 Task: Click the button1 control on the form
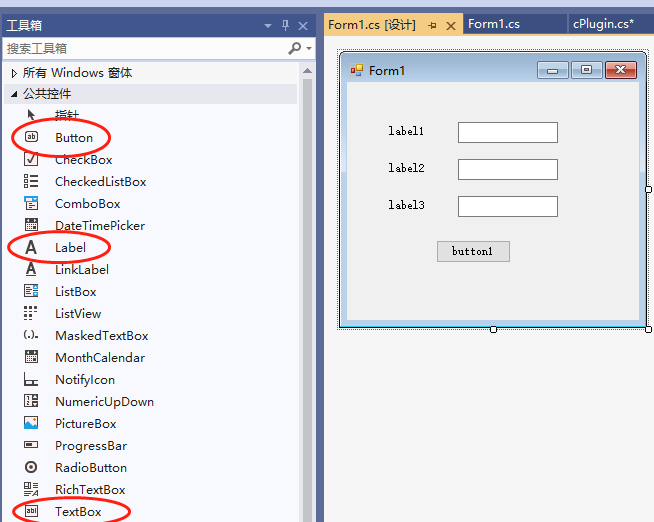tap(473, 251)
